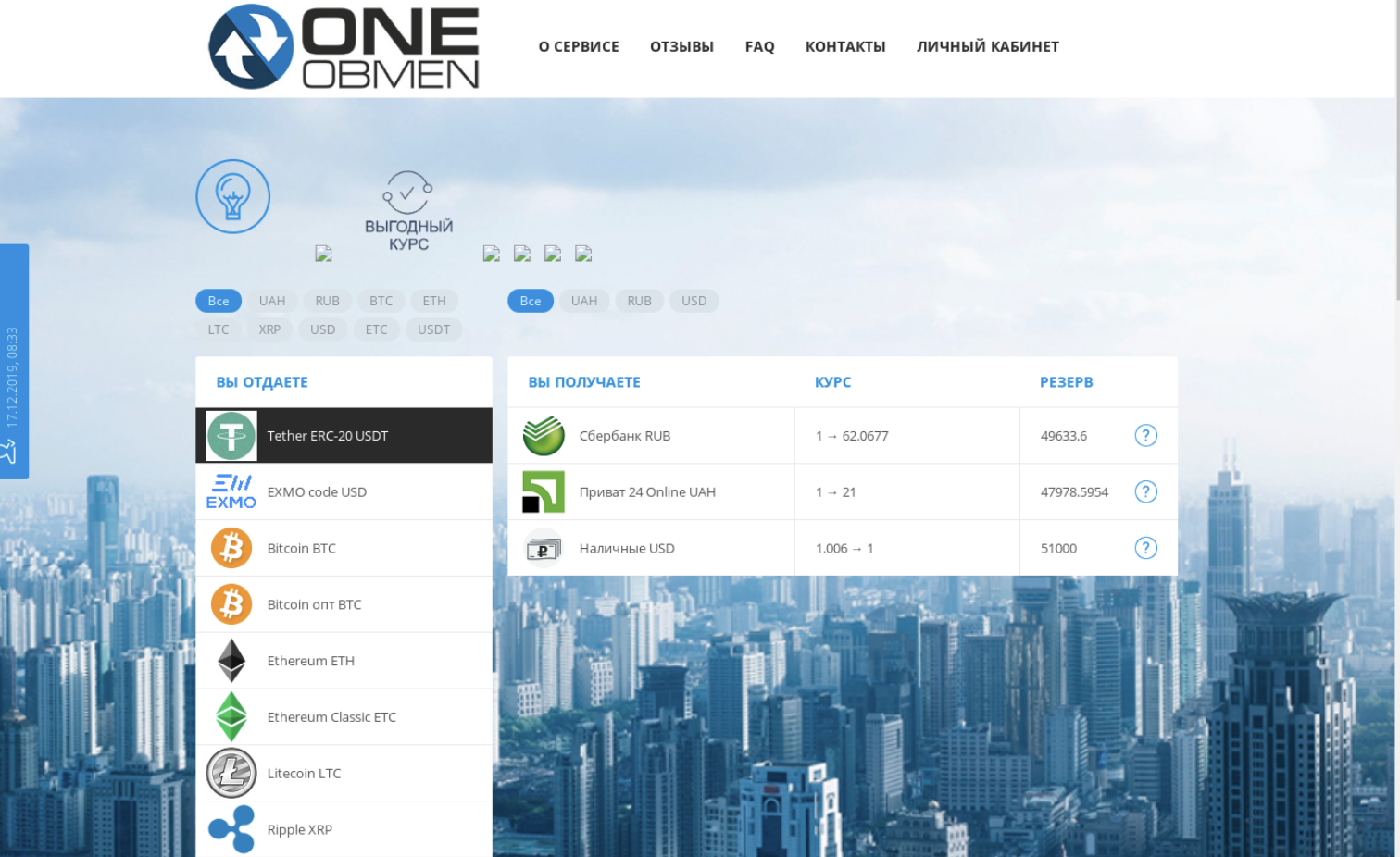Click the ONE OBMEN logo

tap(344, 46)
